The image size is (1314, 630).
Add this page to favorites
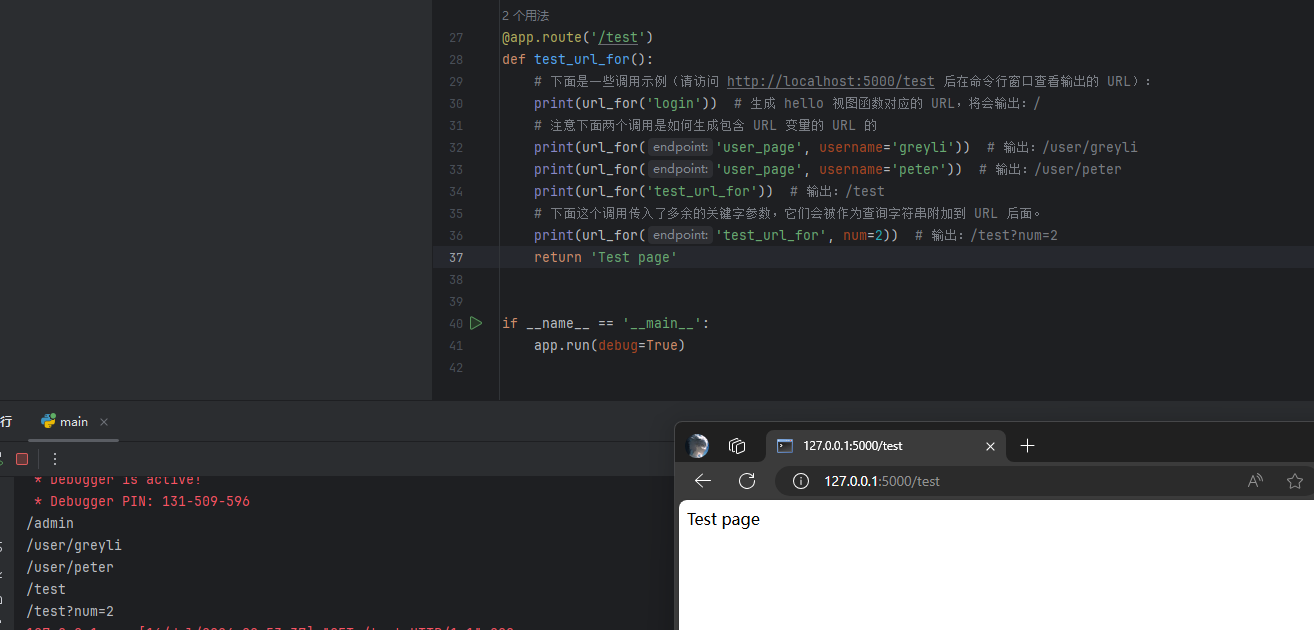pyautogui.click(x=1295, y=481)
